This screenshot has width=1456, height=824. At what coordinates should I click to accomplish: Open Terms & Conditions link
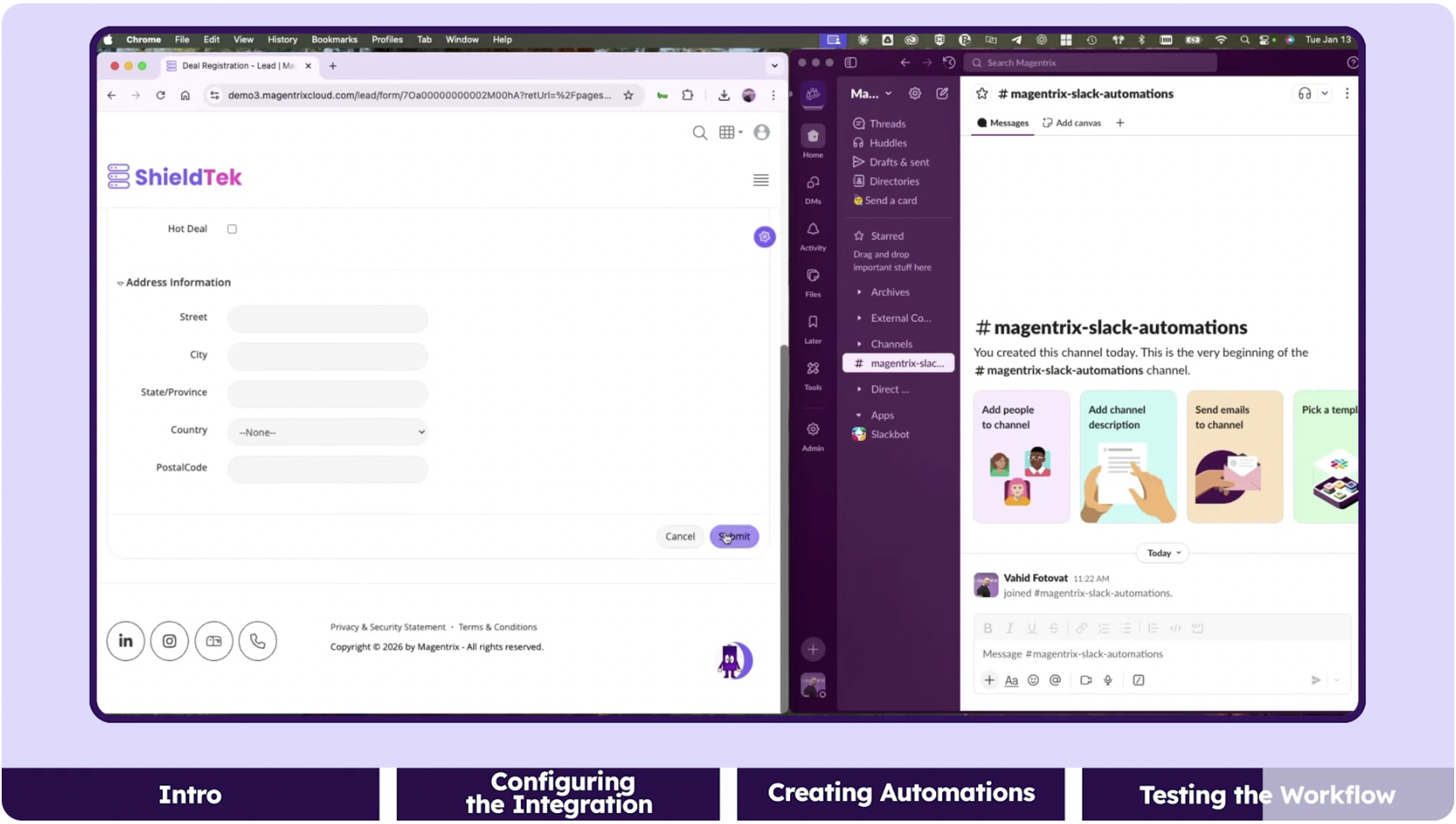tap(498, 627)
